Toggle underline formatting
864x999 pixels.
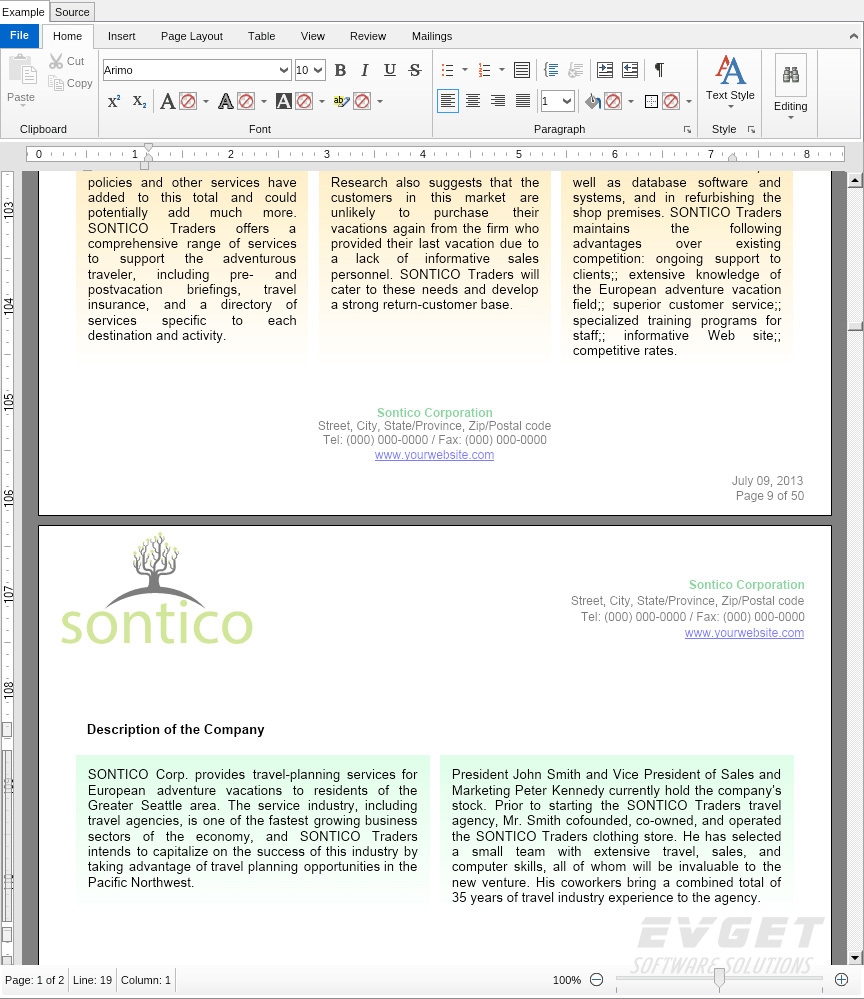(390, 70)
